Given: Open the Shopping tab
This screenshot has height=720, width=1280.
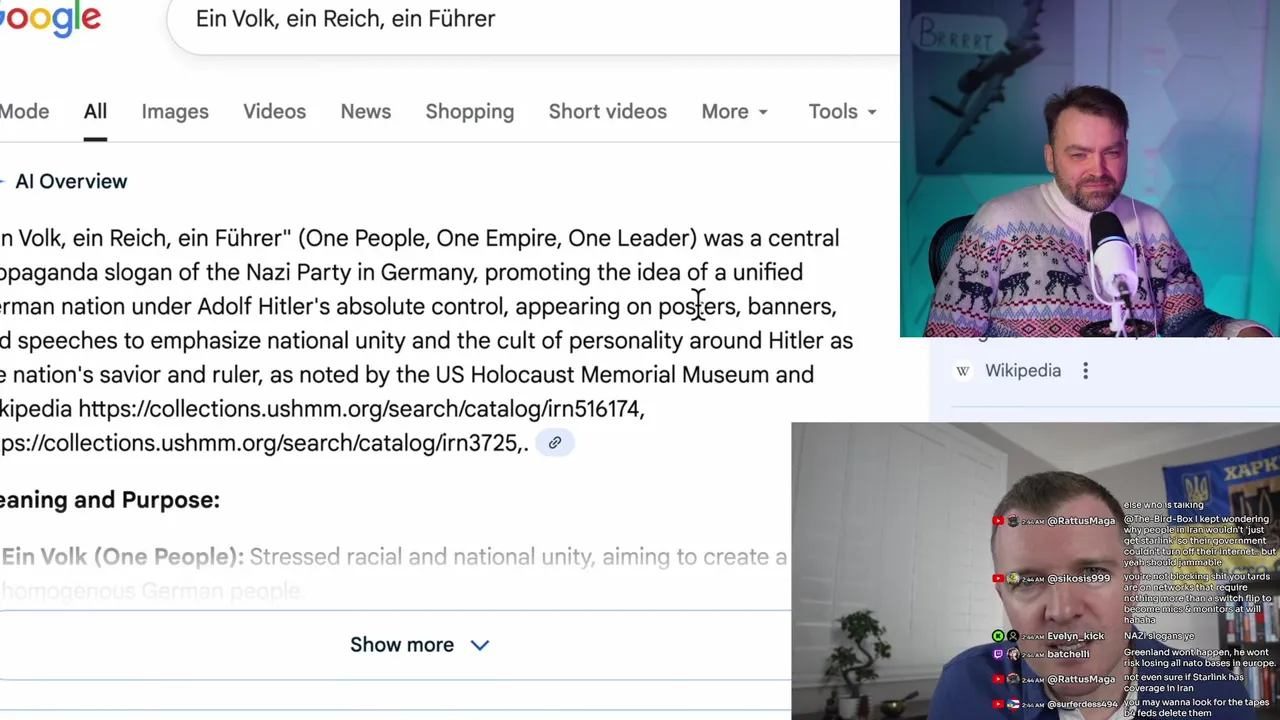Looking at the screenshot, I should pos(469,112).
